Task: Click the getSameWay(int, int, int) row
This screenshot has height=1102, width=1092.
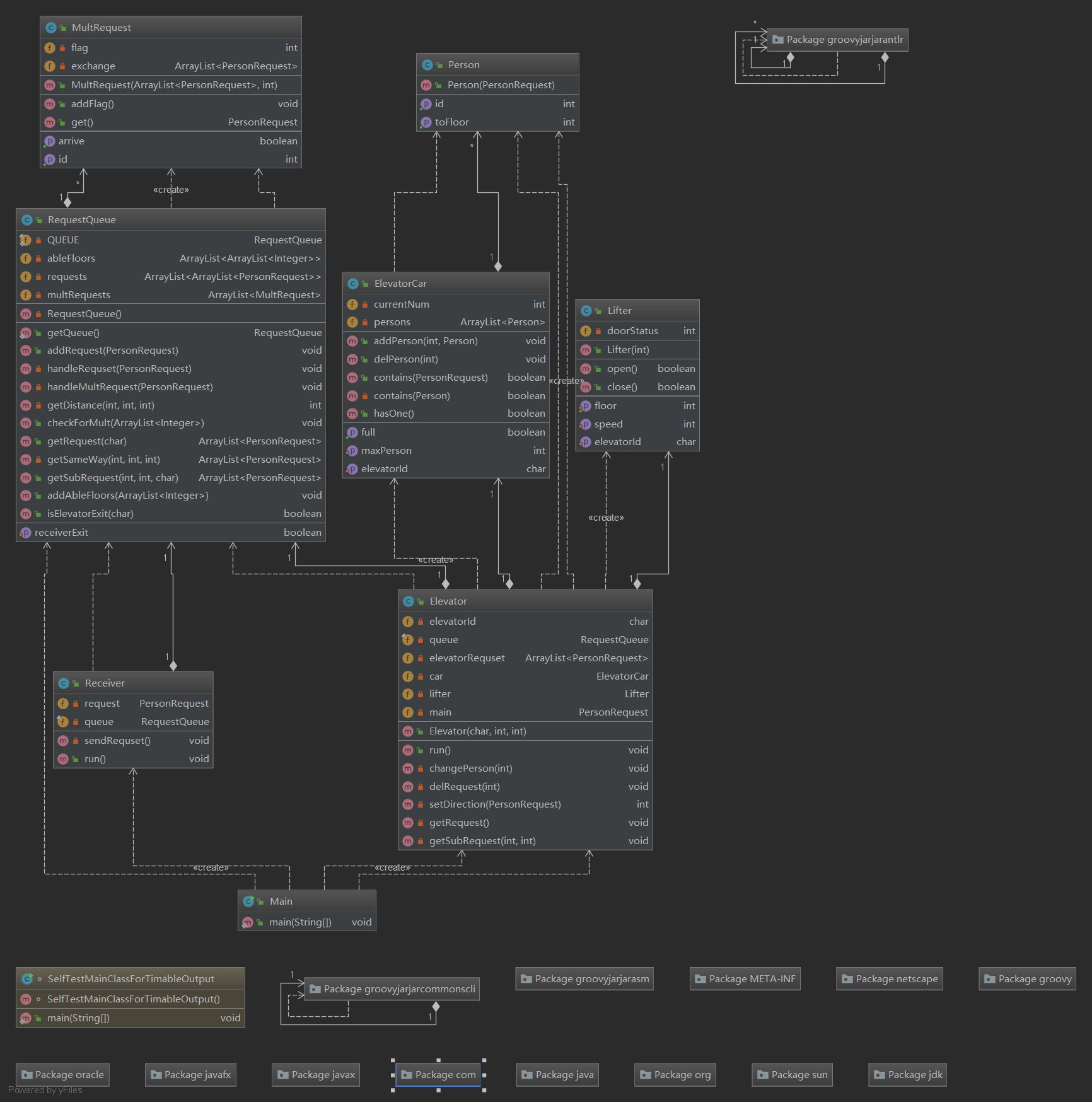Action: (171, 460)
